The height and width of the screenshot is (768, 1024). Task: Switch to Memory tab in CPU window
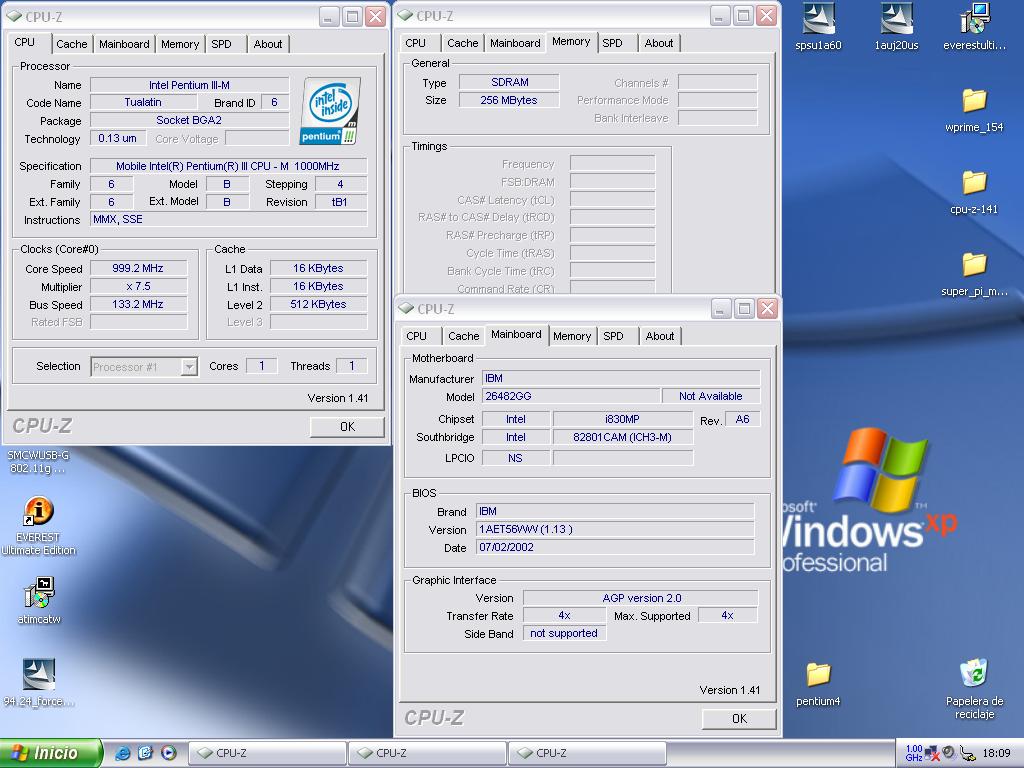click(180, 44)
